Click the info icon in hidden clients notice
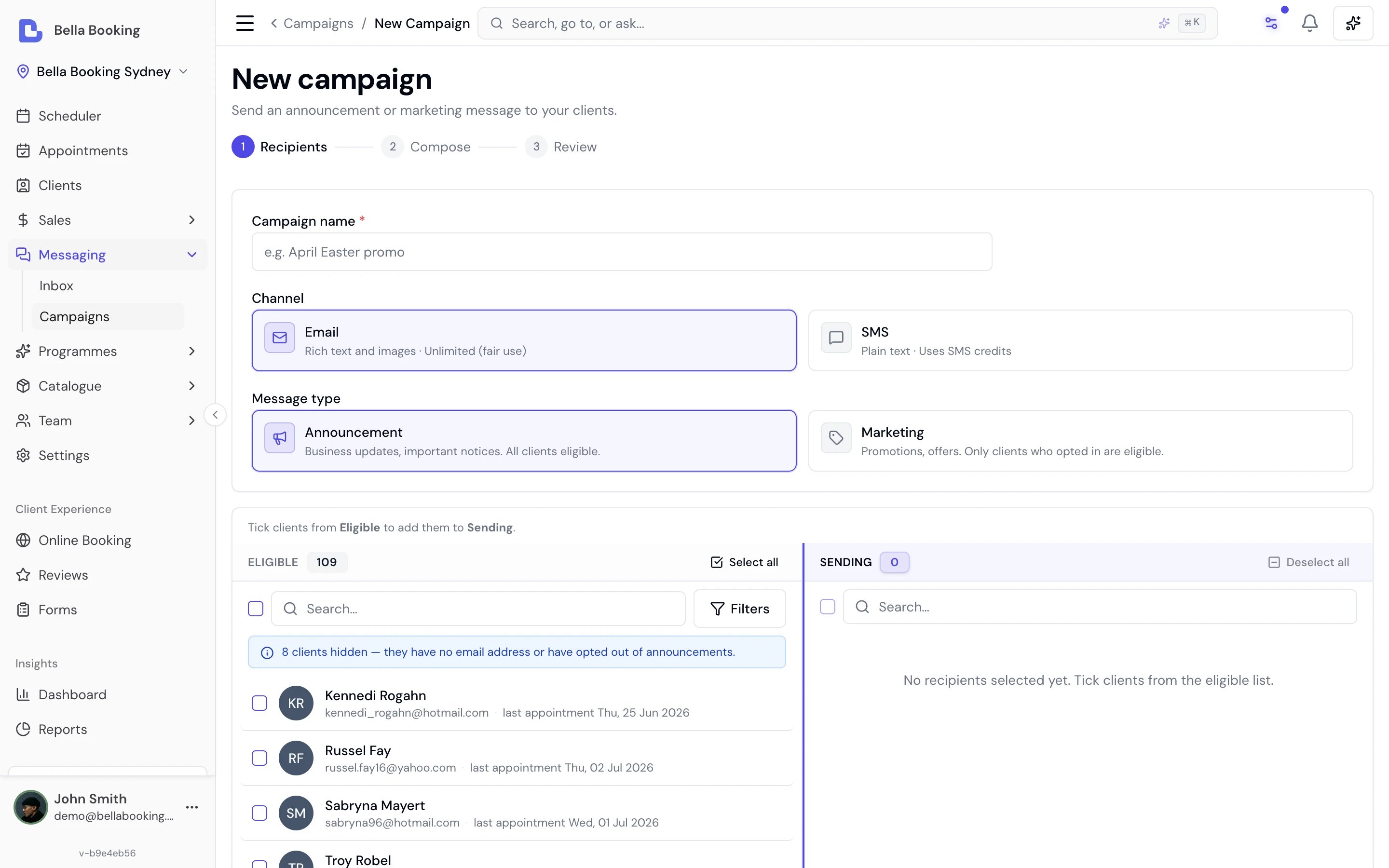1389x868 pixels. pyautogui.click(x=267, y=653)
